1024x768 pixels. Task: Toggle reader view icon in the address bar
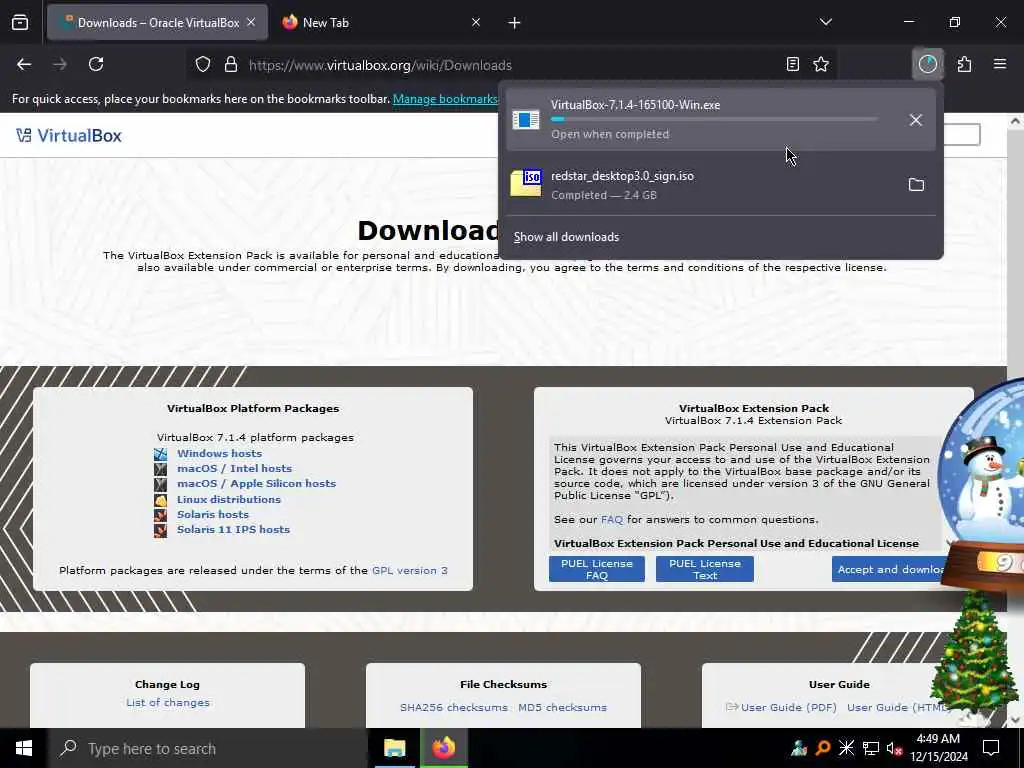point(792,64)
